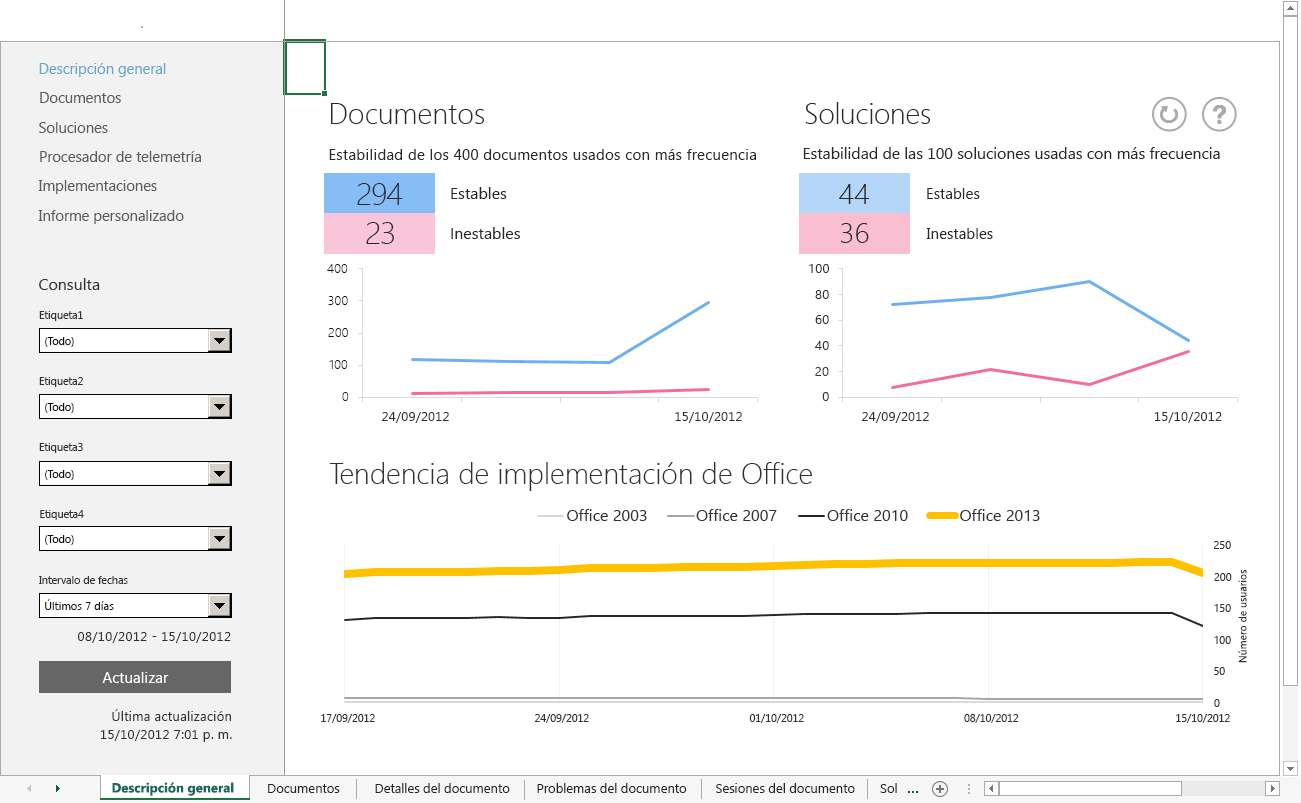This screenshot has width=1301, height=803.
Task: Expand the Etiqueta3 dropdown
Action: click(220, 474)
